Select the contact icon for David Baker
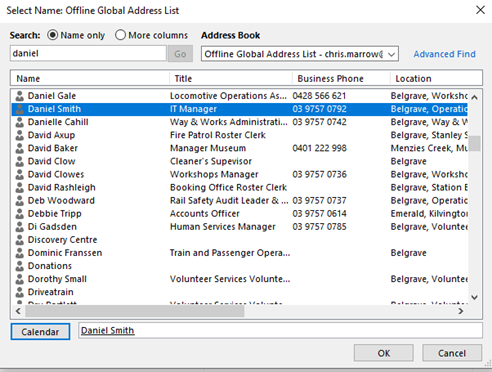 pos(20,148)
